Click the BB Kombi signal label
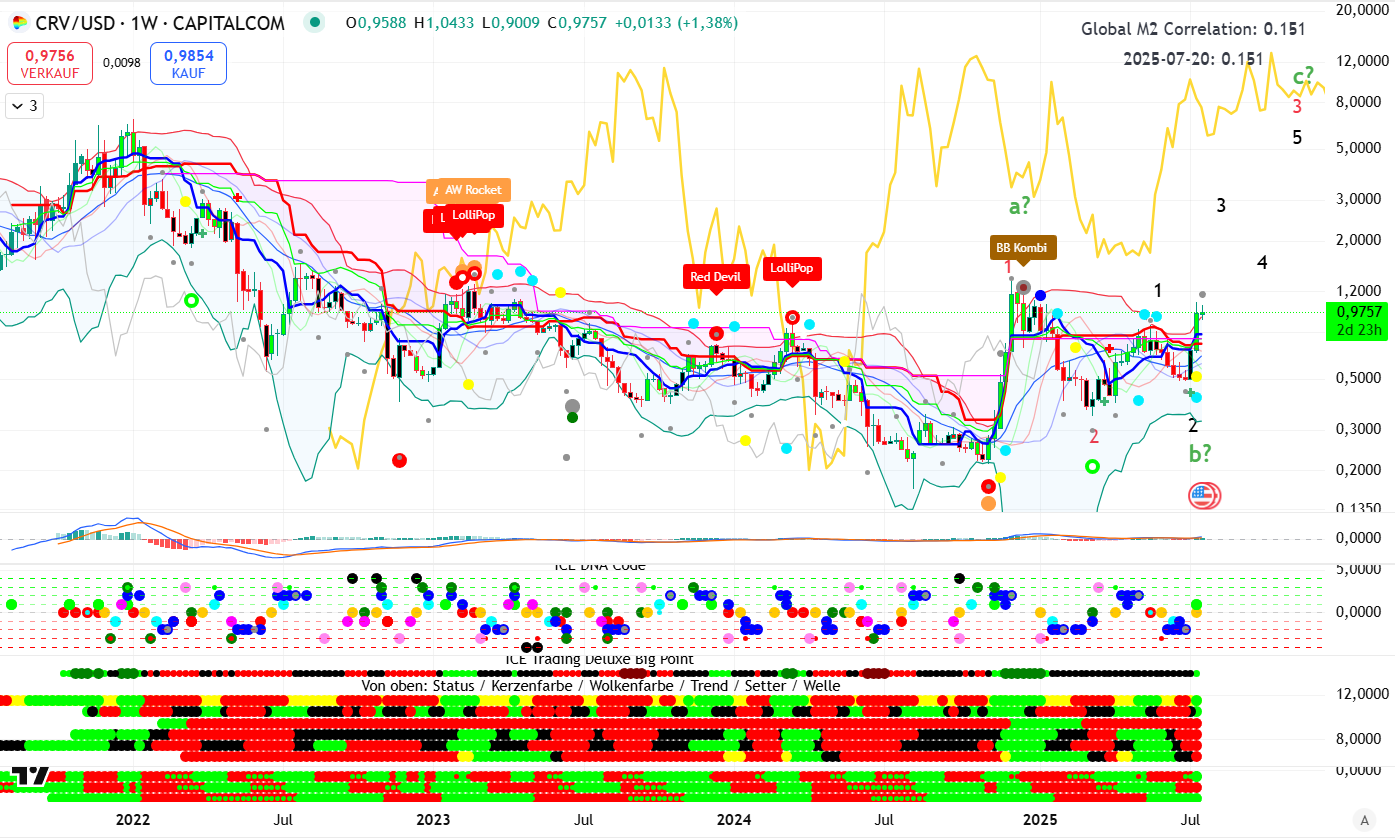Image resolution: width=1395 pixels, height=840 pixels. pyautogui.click(x=1022, y=247)
